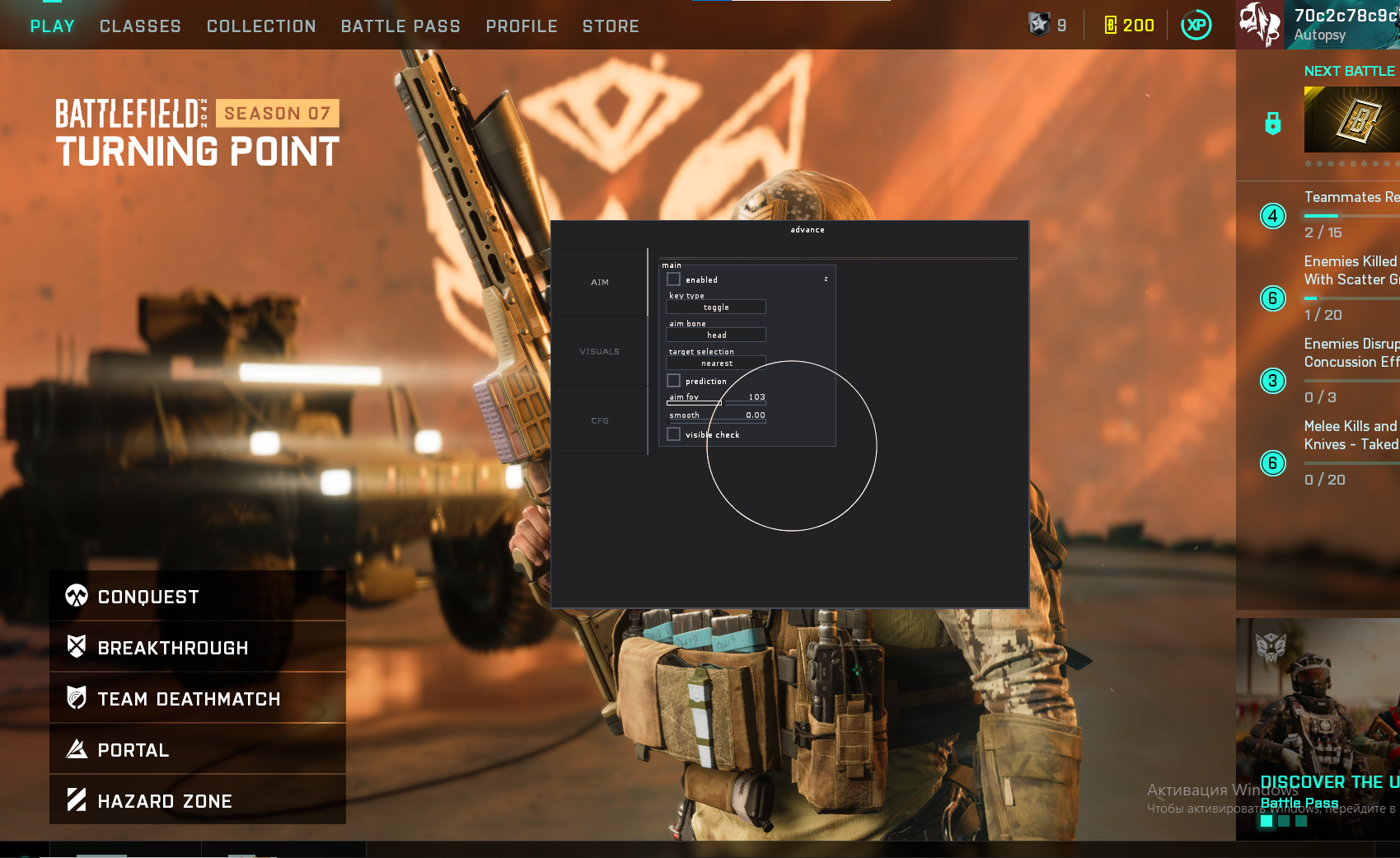The width and height of the screenshot is (1400, 858).
Task: Click the Enemies Killed 1 / 20 progress
Action: pyautogui.click(x=1323, y=315)
